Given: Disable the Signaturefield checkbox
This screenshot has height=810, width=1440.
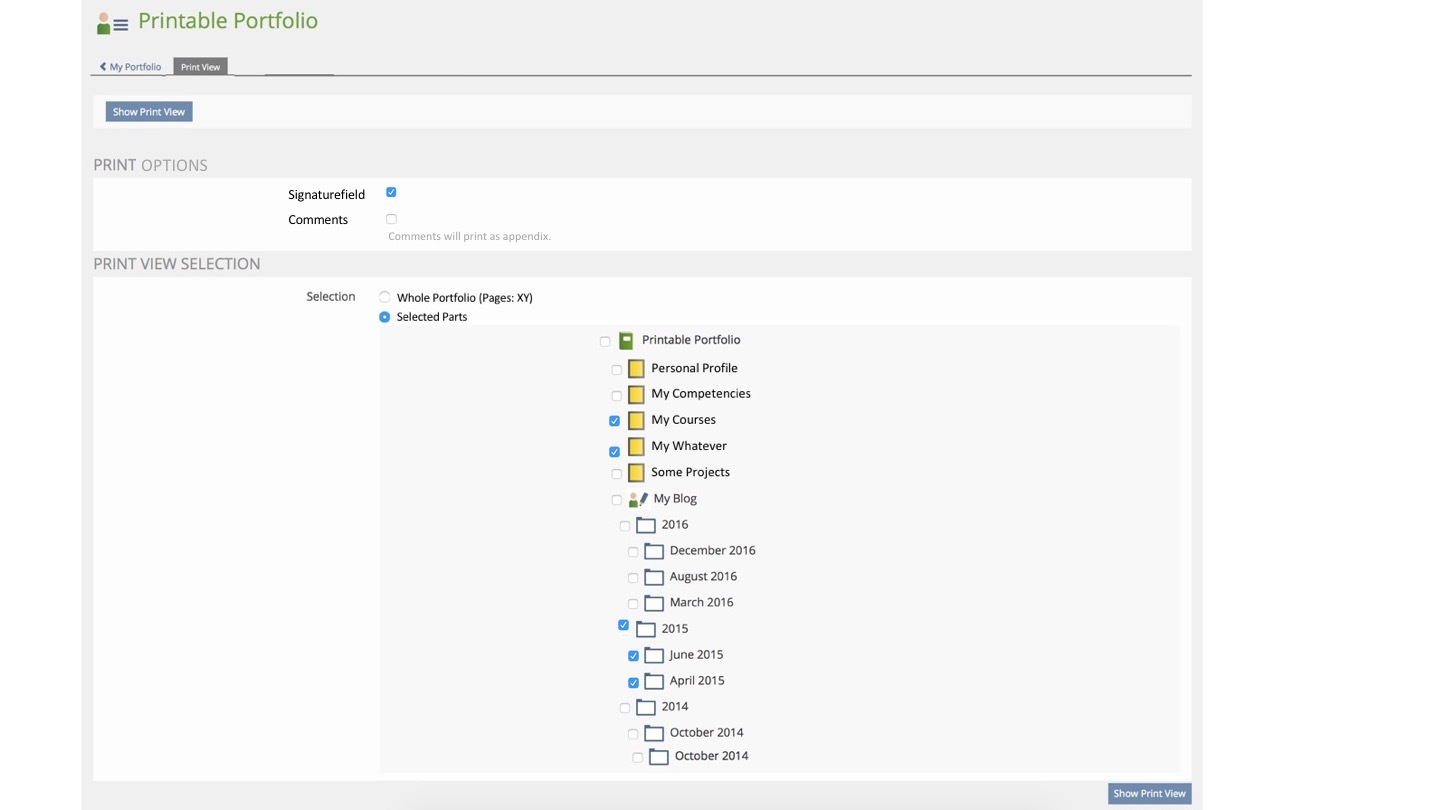Looking at the screenshot, I should pos(391,192).
